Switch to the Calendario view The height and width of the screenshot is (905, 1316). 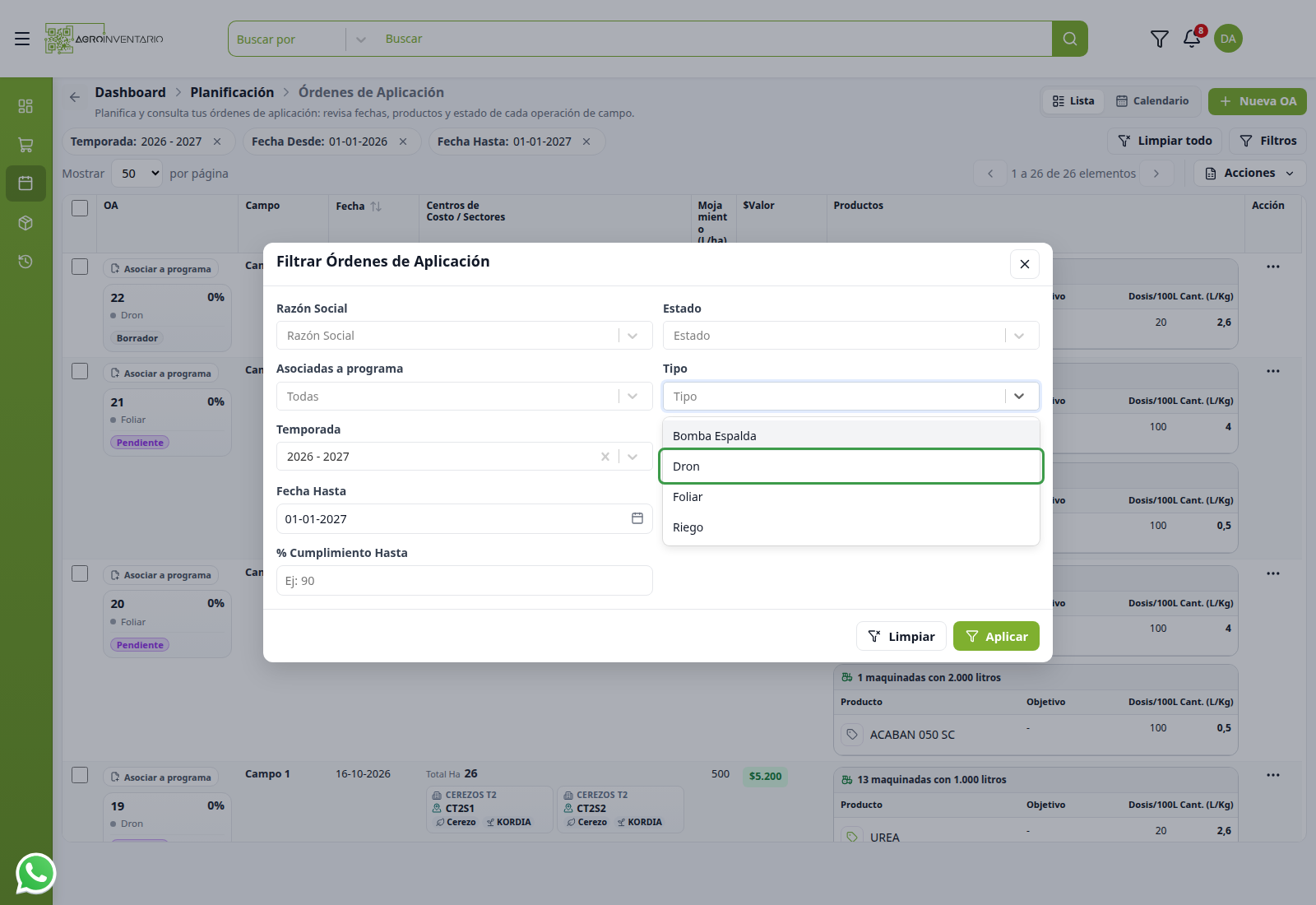point(1152,101)
